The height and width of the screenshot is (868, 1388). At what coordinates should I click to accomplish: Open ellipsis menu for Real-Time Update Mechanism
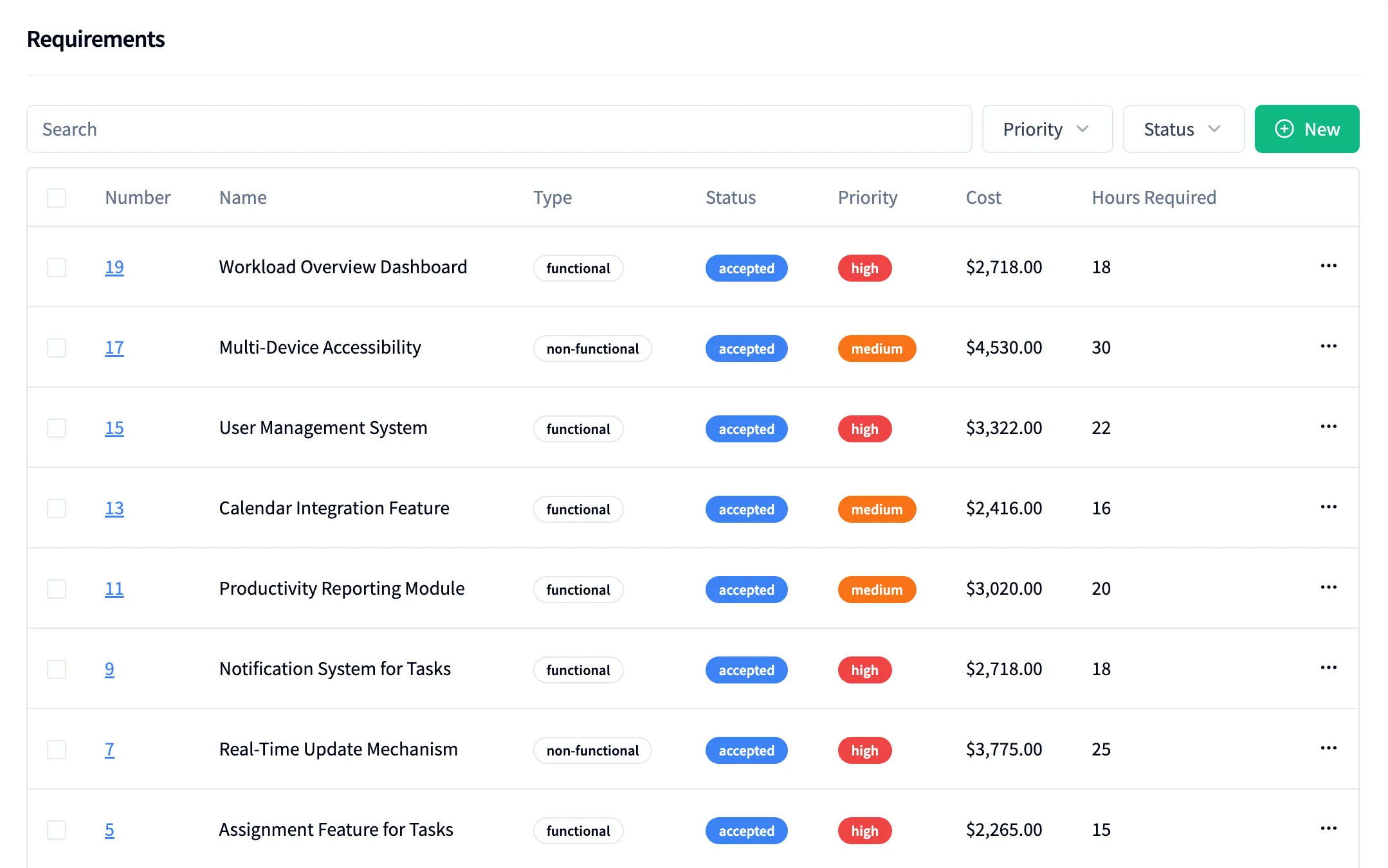(x=1328, y=748)
